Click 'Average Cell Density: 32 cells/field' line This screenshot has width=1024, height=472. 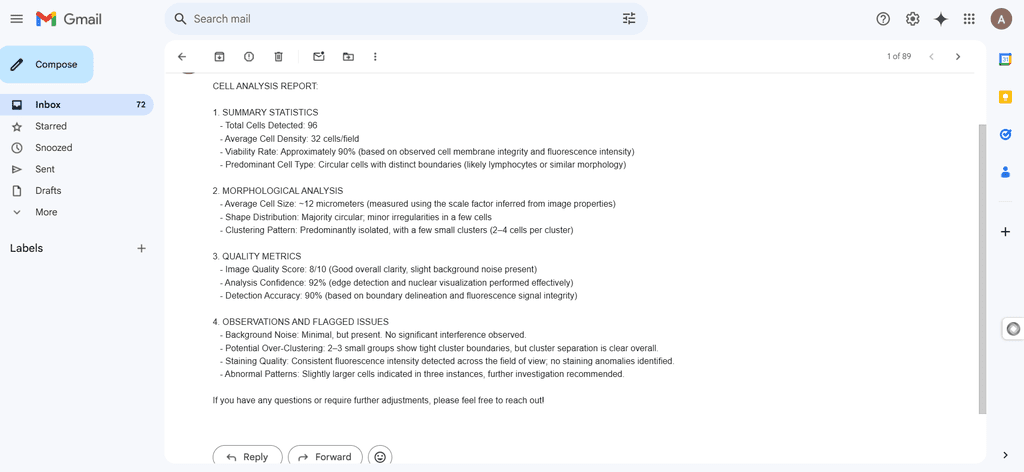[291, 138]
